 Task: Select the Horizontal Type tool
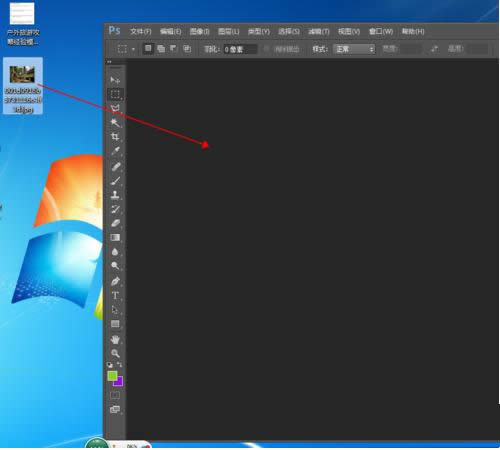coord(115,295)
